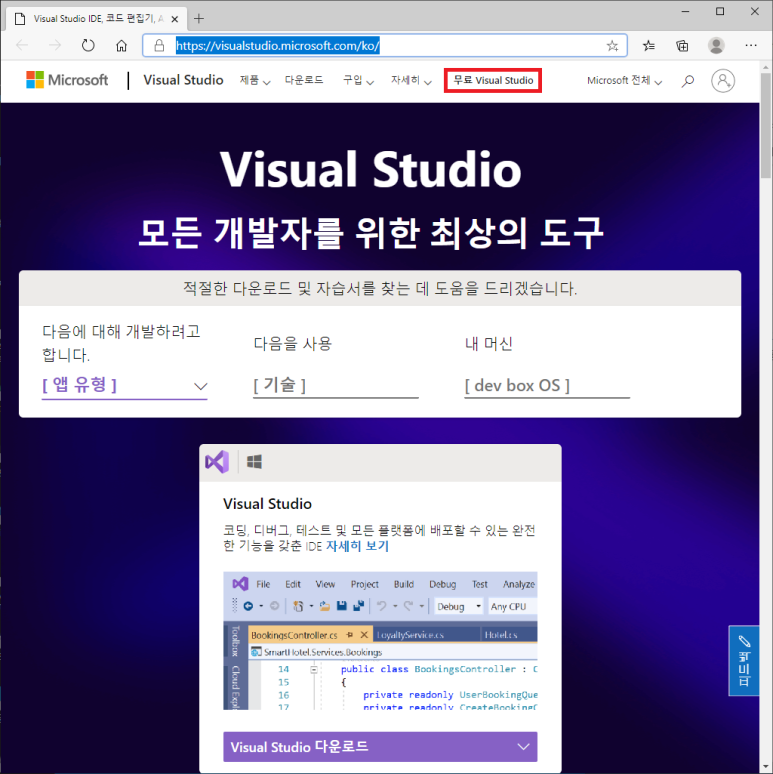Click the Visual Studio purple logo icon

pyautogui.click(x=217, y=462)
